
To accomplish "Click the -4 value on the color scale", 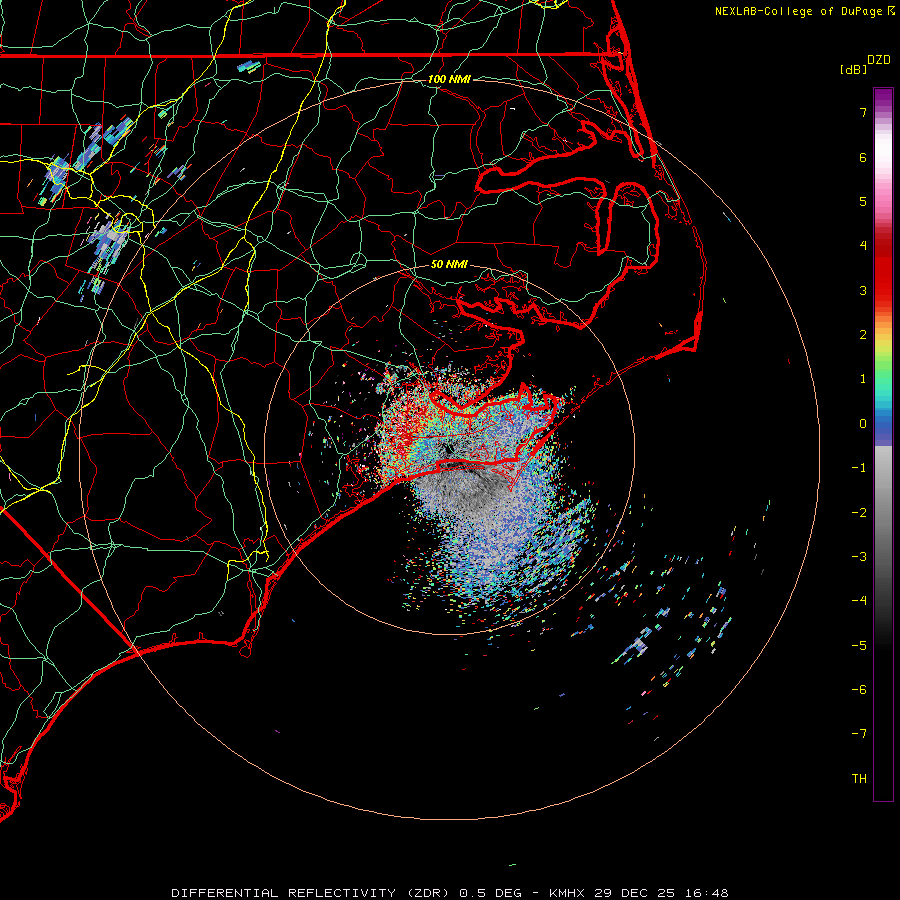I will 859,600.
